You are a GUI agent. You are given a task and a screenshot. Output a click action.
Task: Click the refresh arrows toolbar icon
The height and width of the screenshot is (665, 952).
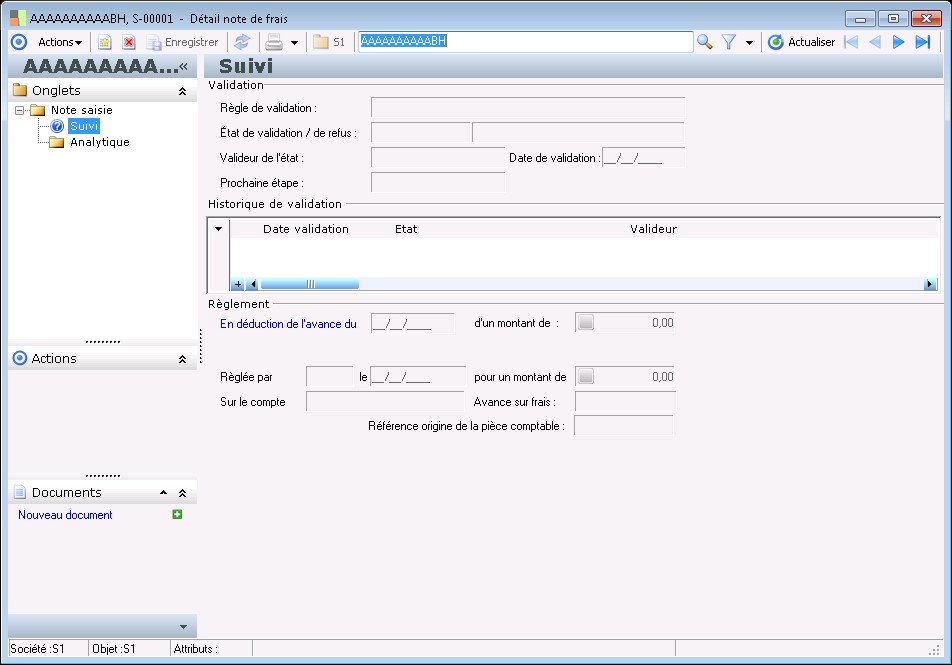[x=242, y=42]
